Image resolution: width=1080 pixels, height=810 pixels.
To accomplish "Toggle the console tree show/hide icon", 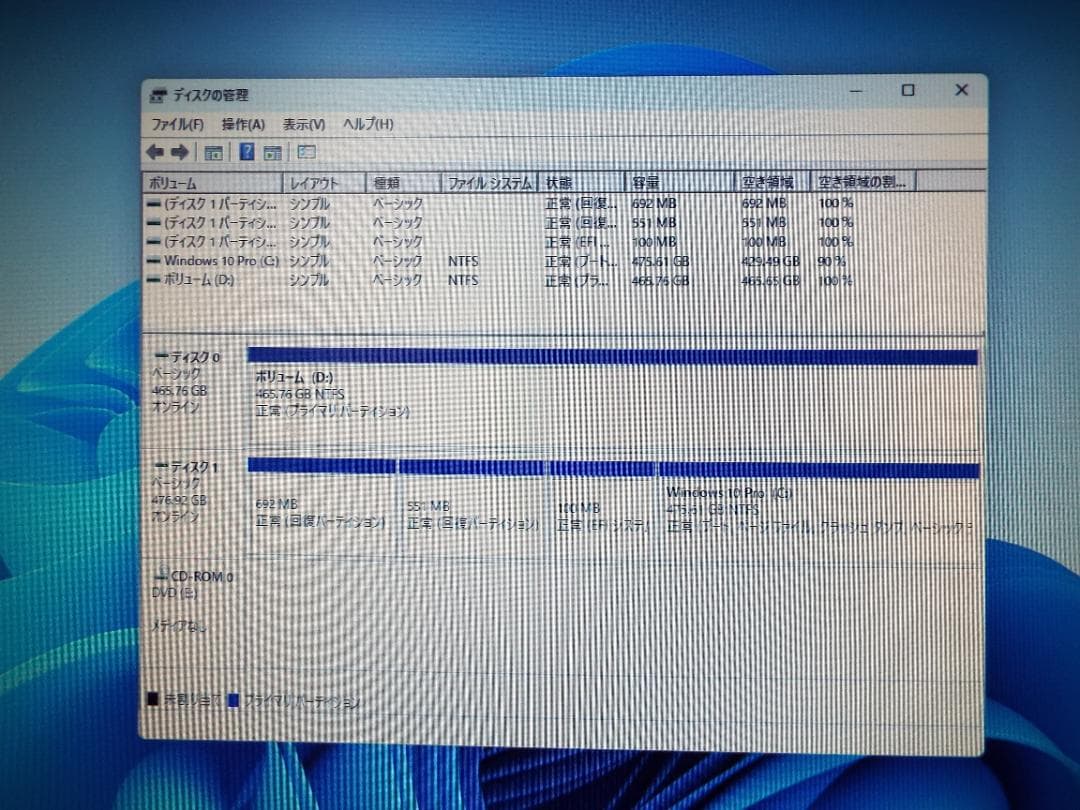I will [213, 151].
